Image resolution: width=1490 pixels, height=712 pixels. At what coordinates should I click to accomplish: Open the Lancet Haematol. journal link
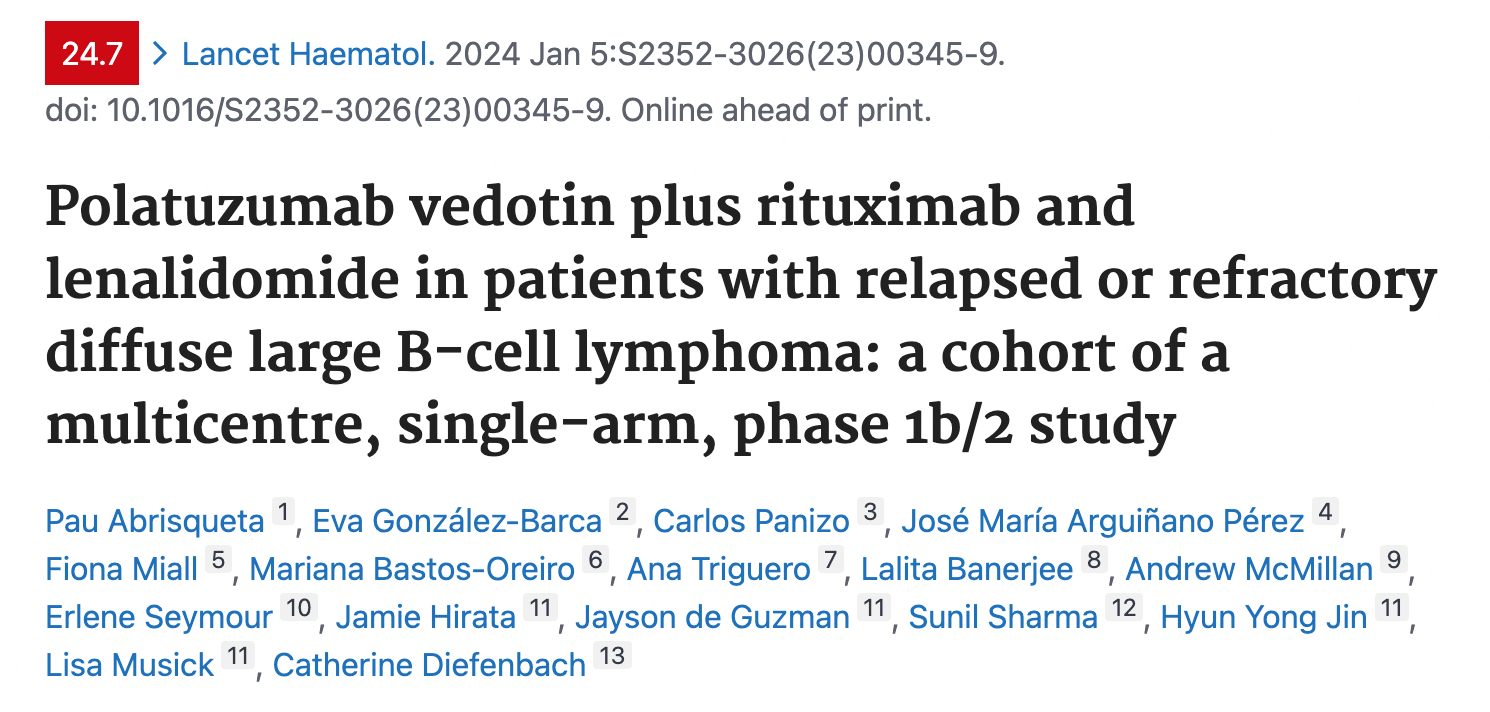coord(309,54)
